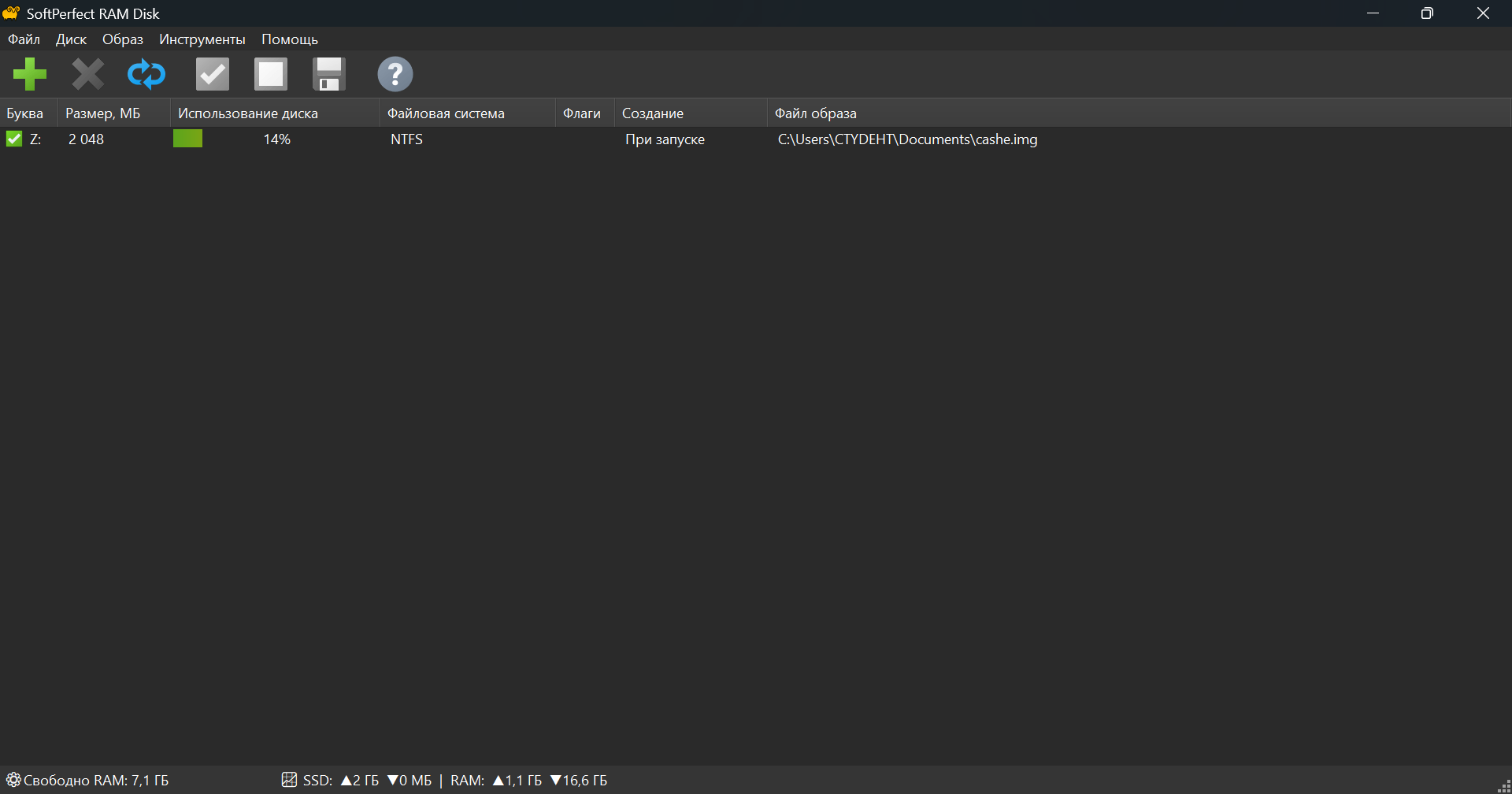The height and width of the screenshot is (794, 1512).
Task: Click the blank white square toolbar icon
Action: (x=270, y=74)
